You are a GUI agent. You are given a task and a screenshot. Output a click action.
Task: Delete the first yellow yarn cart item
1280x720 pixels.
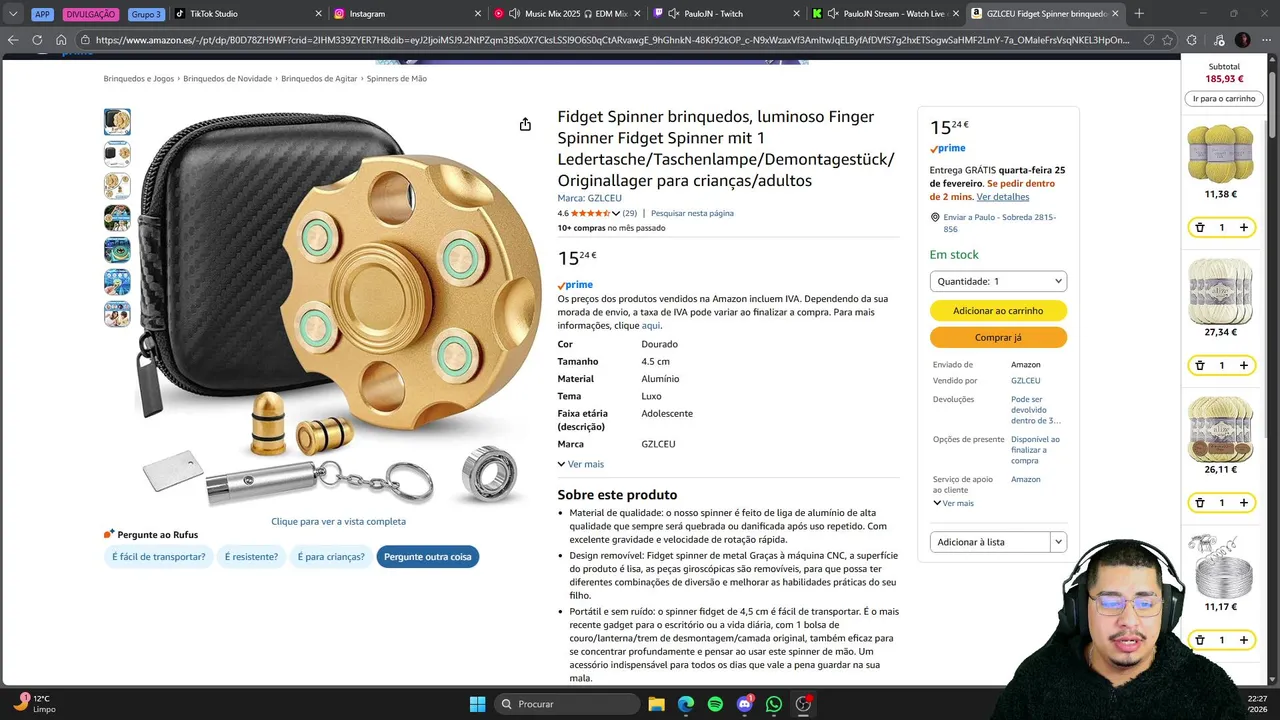[x=1200, y=228]
